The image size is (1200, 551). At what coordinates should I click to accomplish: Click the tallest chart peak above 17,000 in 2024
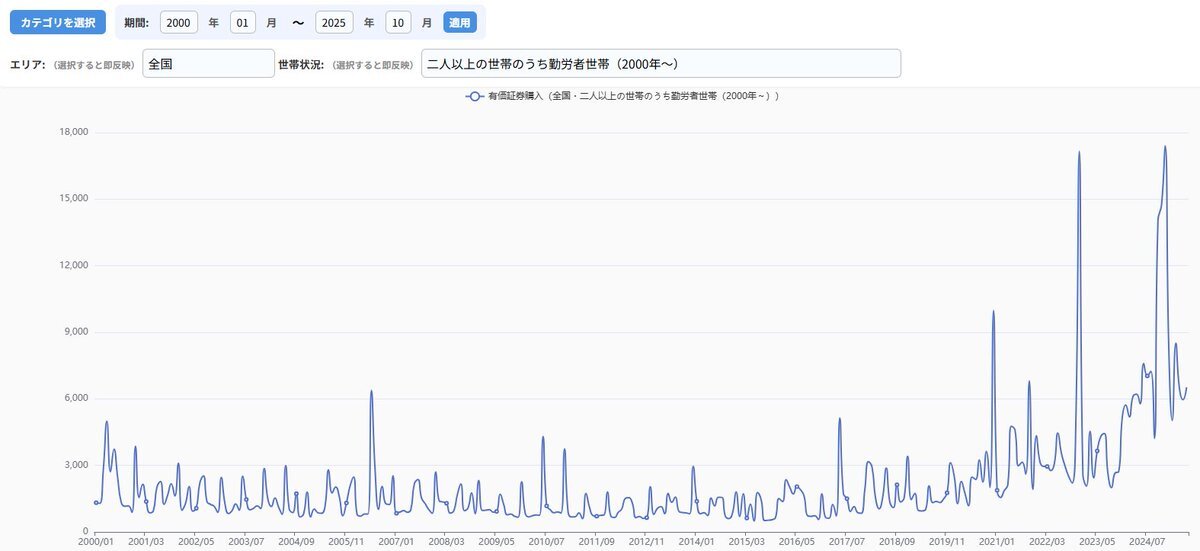click(1165, 147)
